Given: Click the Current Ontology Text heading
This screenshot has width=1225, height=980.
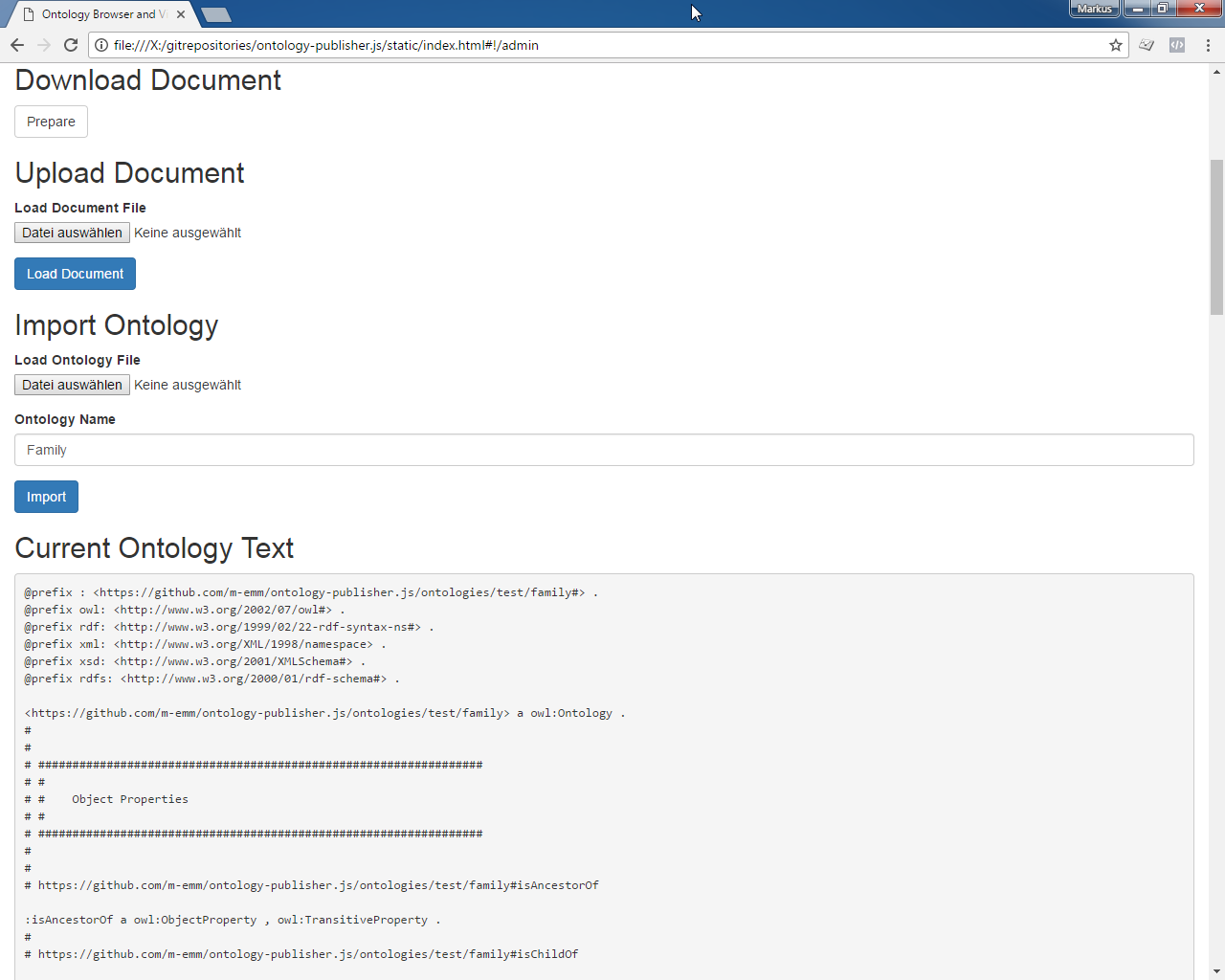Looking at the screenshot, I should point(154,548).
